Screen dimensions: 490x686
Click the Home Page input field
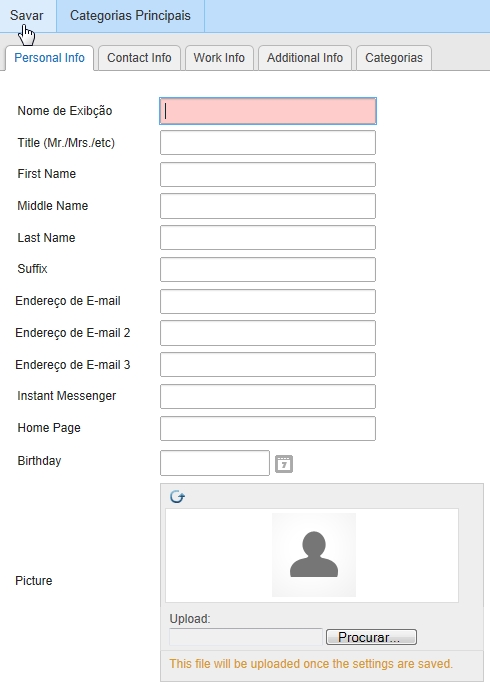(268, 428)
